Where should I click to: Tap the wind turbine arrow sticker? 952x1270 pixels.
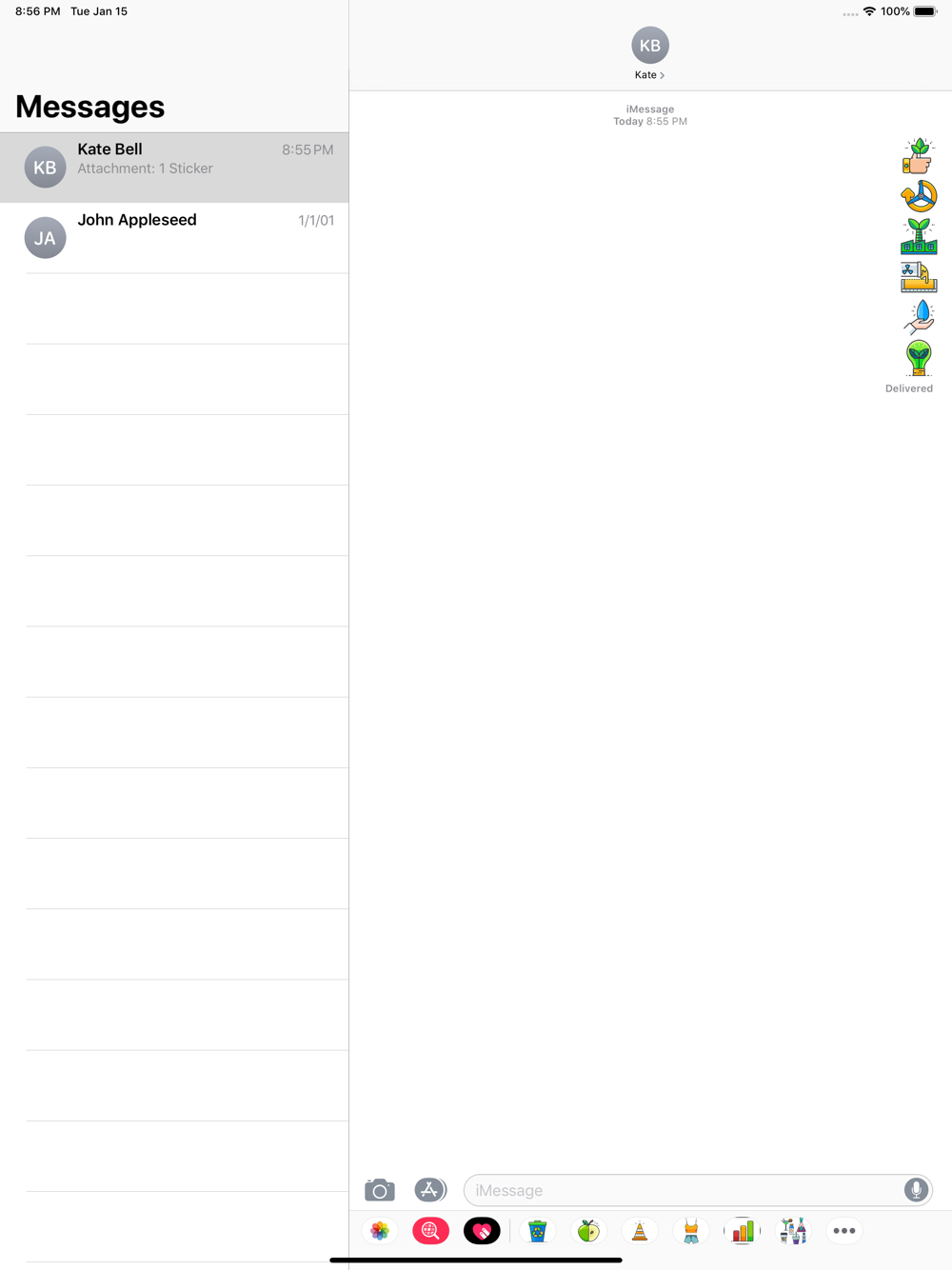(919, 196)
